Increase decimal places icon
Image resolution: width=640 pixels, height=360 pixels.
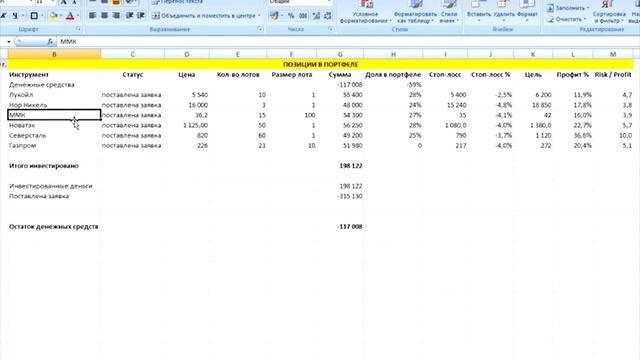point(316,16)
